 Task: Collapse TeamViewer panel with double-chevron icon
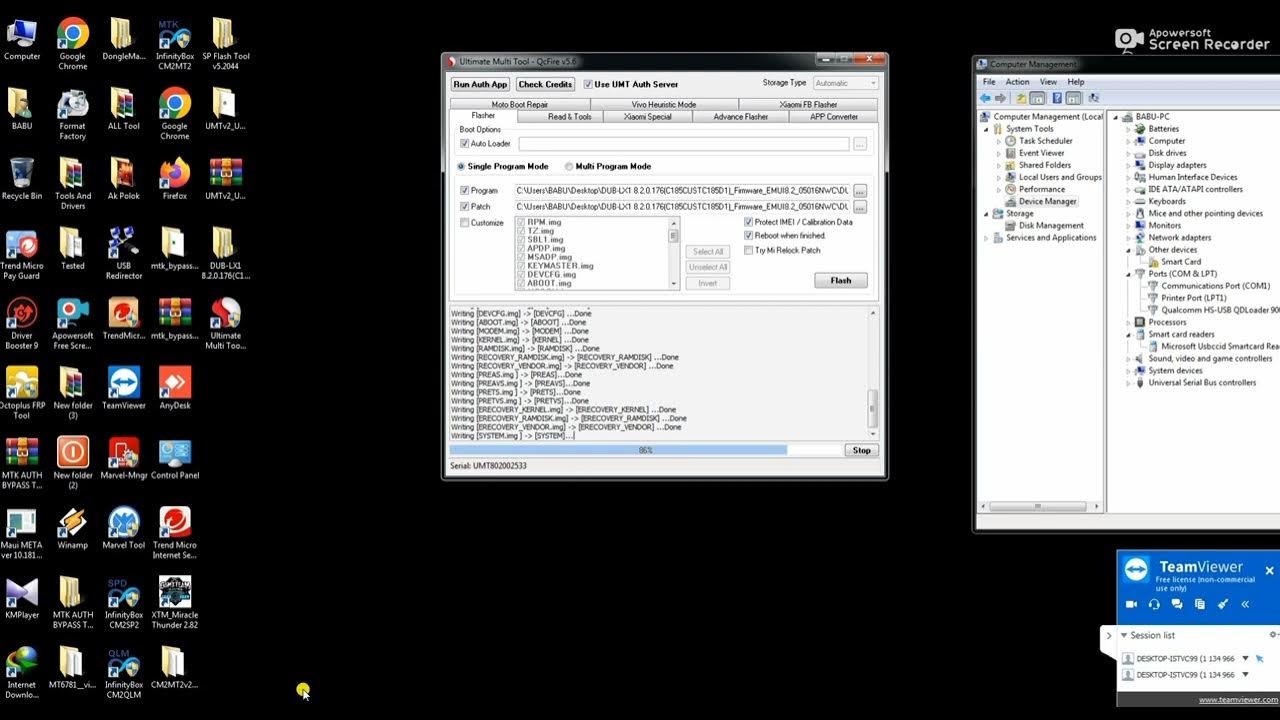(x=1245, y=604)
